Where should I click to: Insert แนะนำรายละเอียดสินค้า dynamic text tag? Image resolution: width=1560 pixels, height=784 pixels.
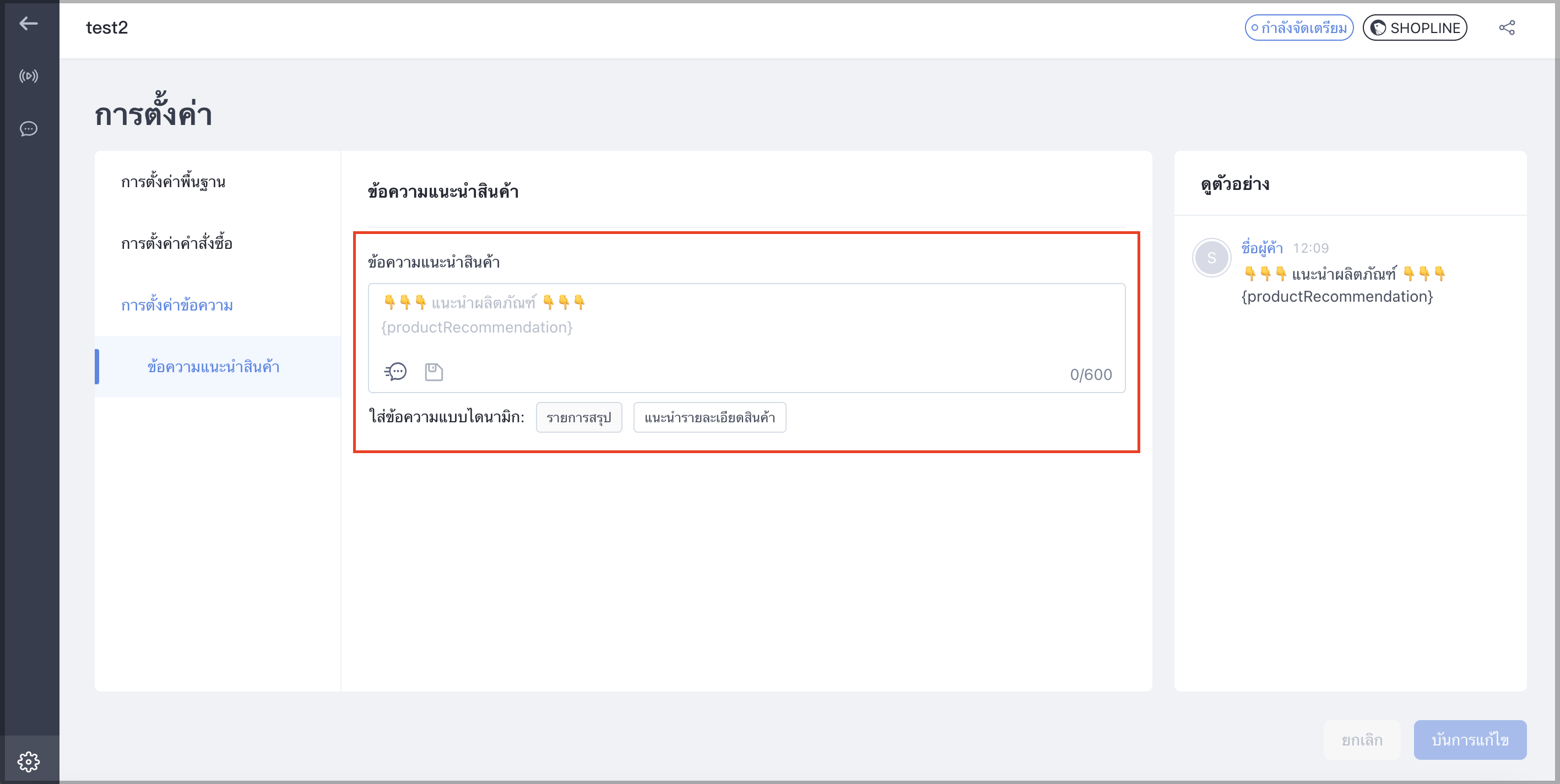point(709,418)
